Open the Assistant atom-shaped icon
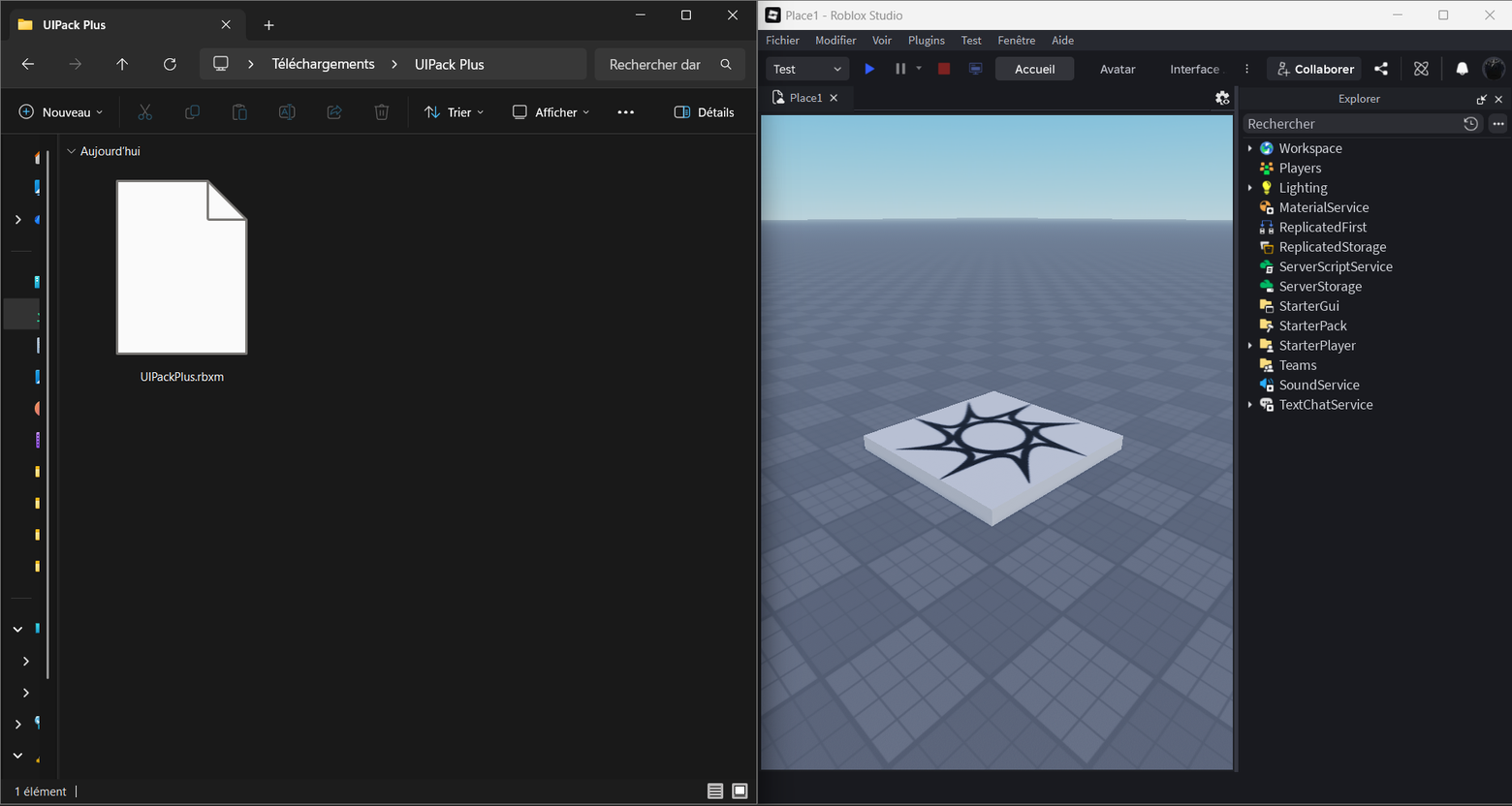Viewport: 1512px width, 806px height. 1421,69
